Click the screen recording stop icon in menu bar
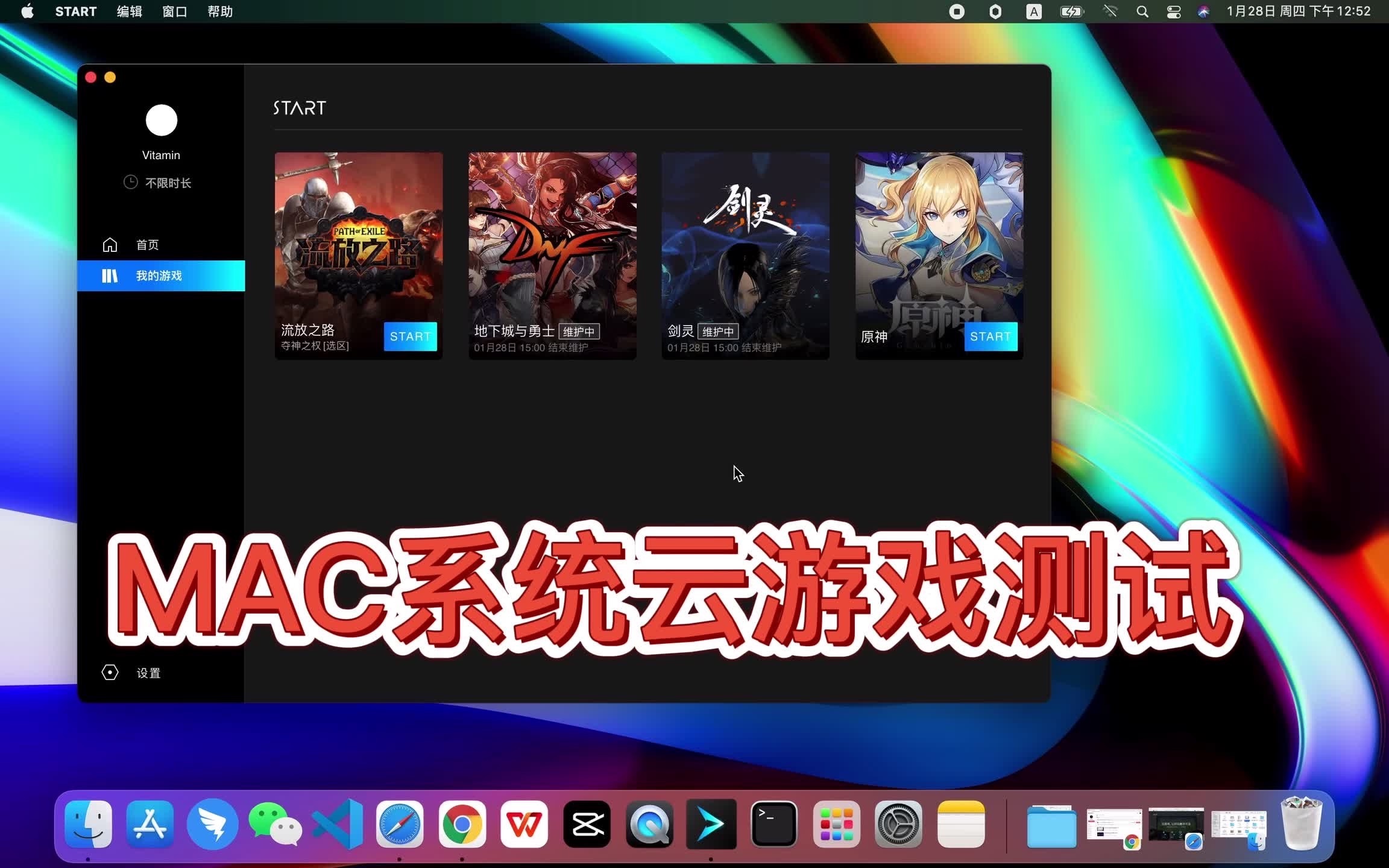1389x868 pixels. pos(957,11)
